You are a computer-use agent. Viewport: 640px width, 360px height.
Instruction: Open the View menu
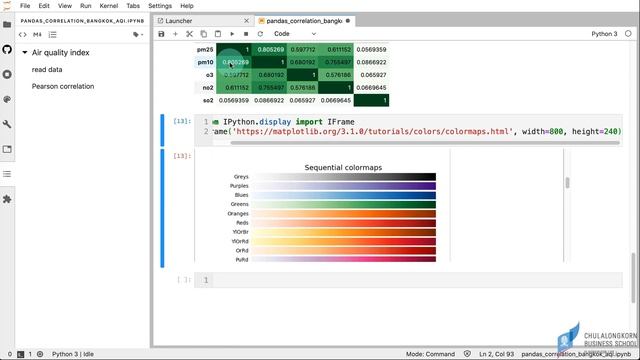click(64, 6)
